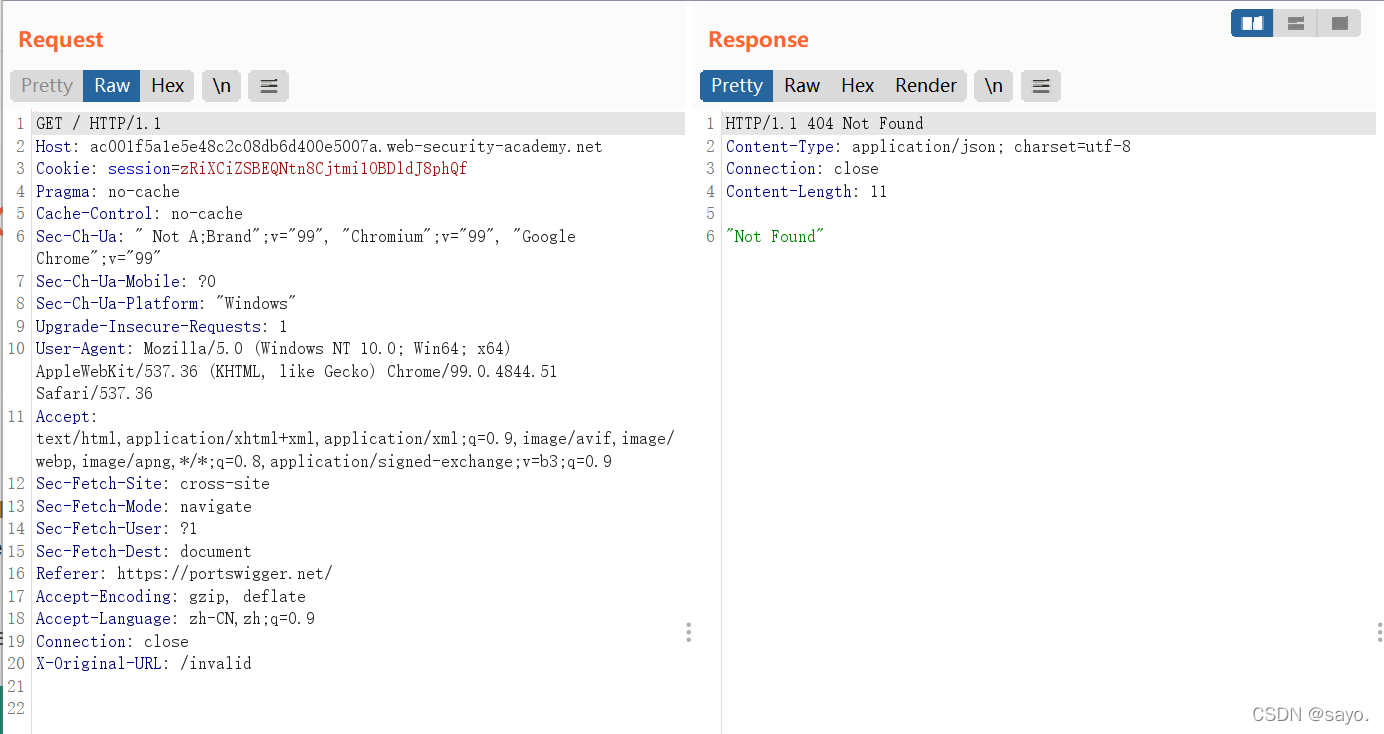Click empty line 22 in the request editor
The width and height of the screenshot is (1384, 734).
point(360,709)
